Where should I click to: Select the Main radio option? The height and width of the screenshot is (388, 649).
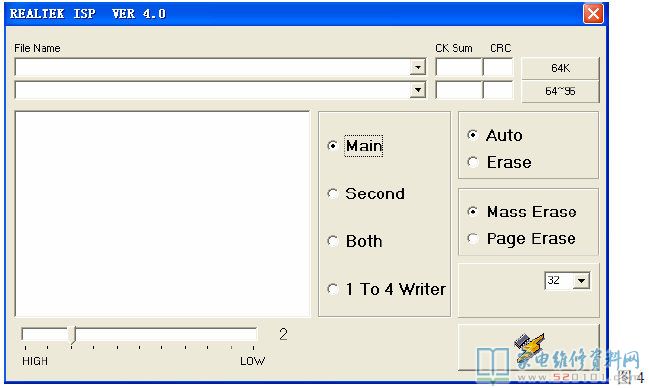[x=333, y=146]
